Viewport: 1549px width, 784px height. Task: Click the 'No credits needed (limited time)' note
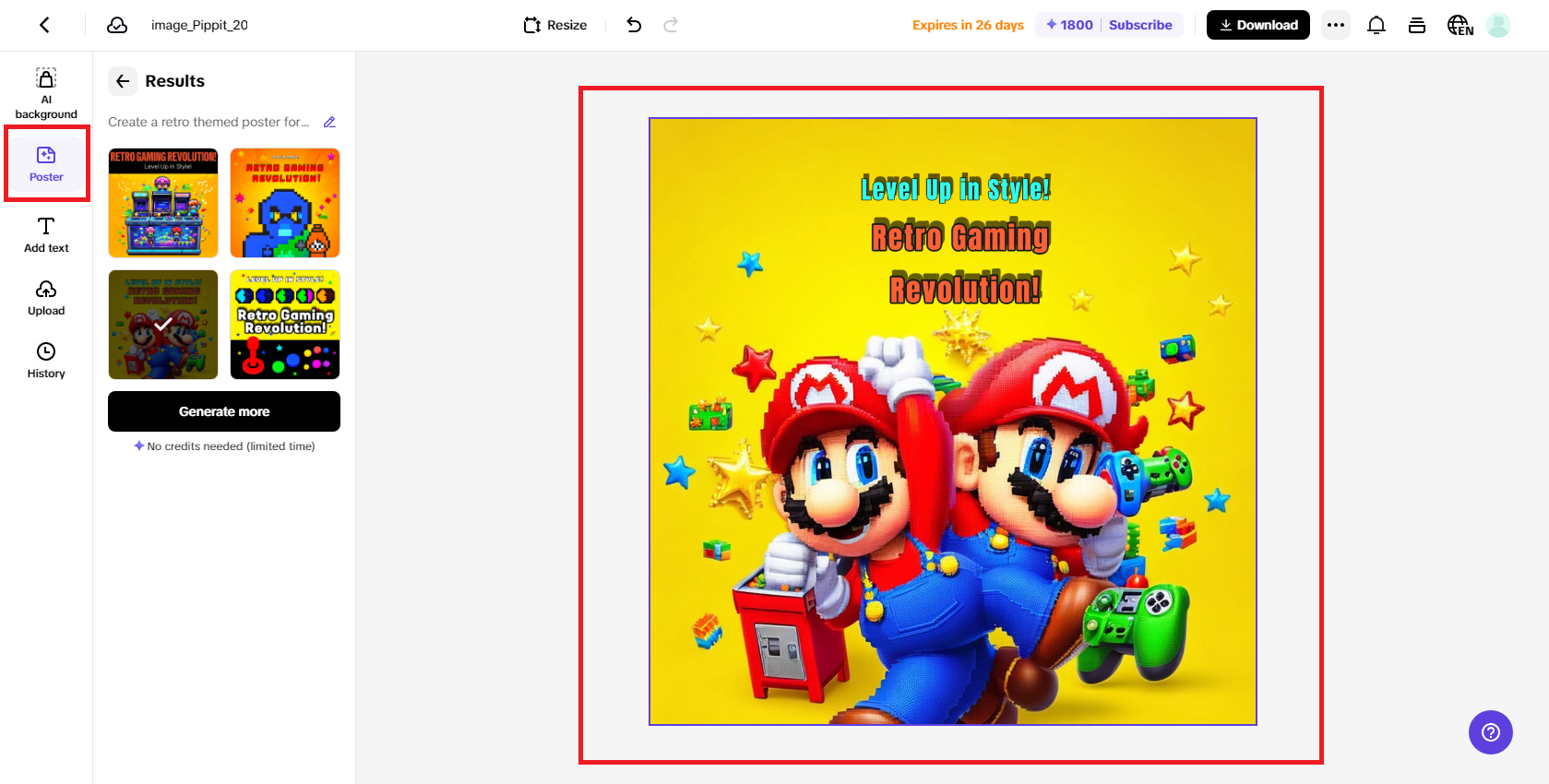pyautogui.click(x=224, y=446)
